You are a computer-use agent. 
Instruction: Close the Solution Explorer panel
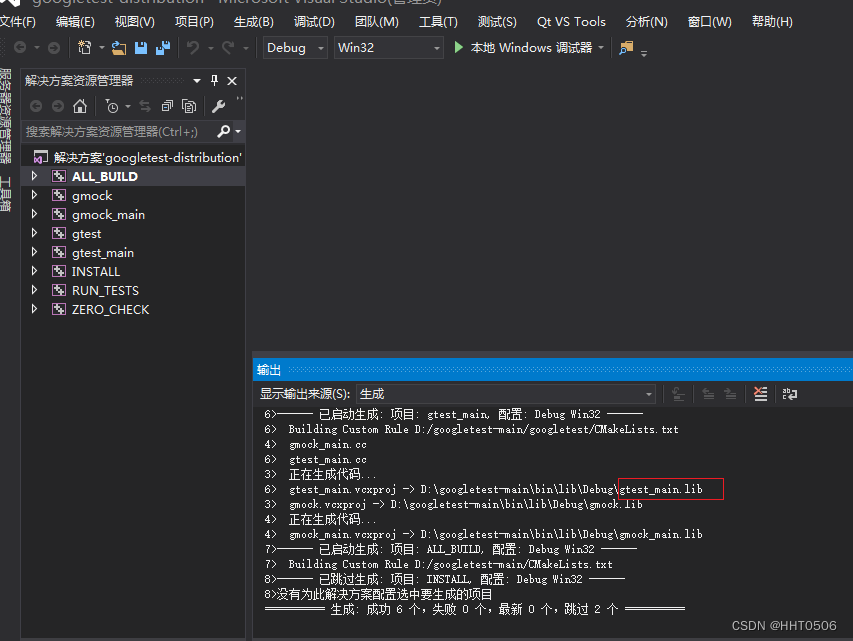point(232,81)
